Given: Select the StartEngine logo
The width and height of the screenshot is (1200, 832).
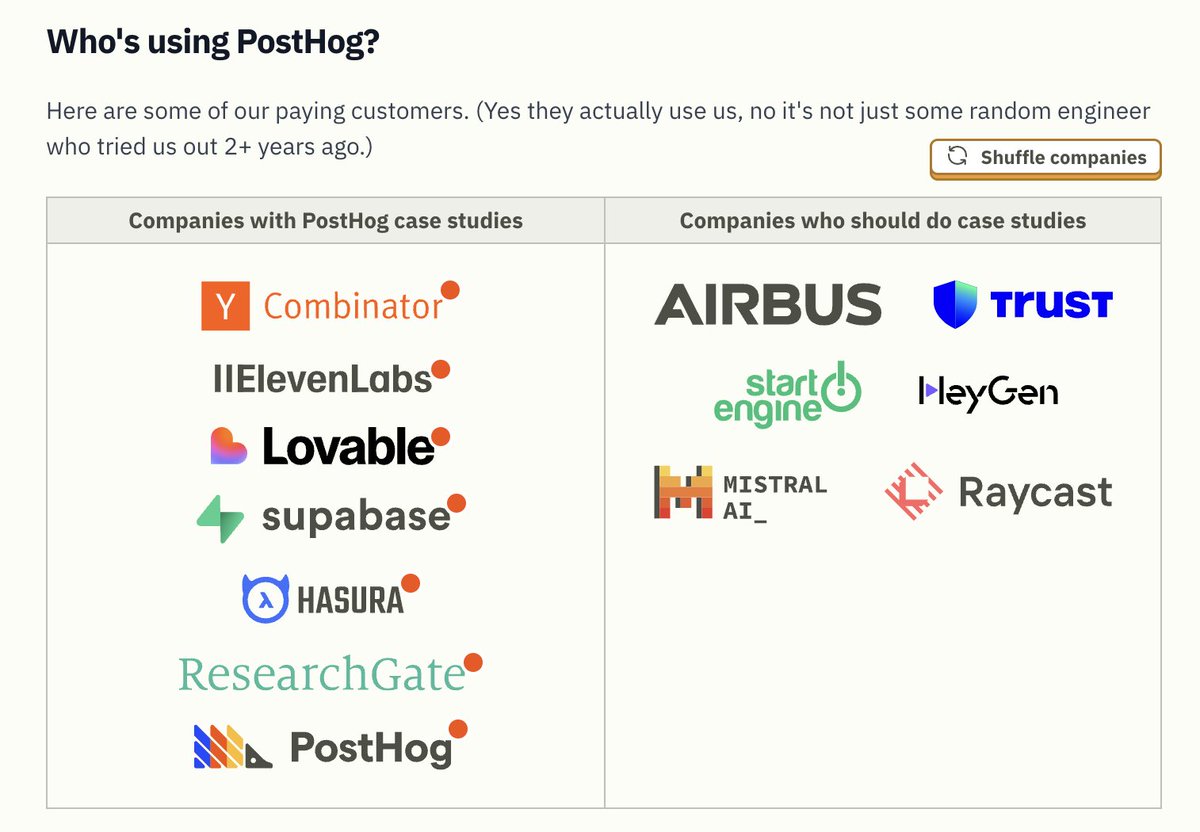Looking at the screenshot, I should tap(786, 394).
